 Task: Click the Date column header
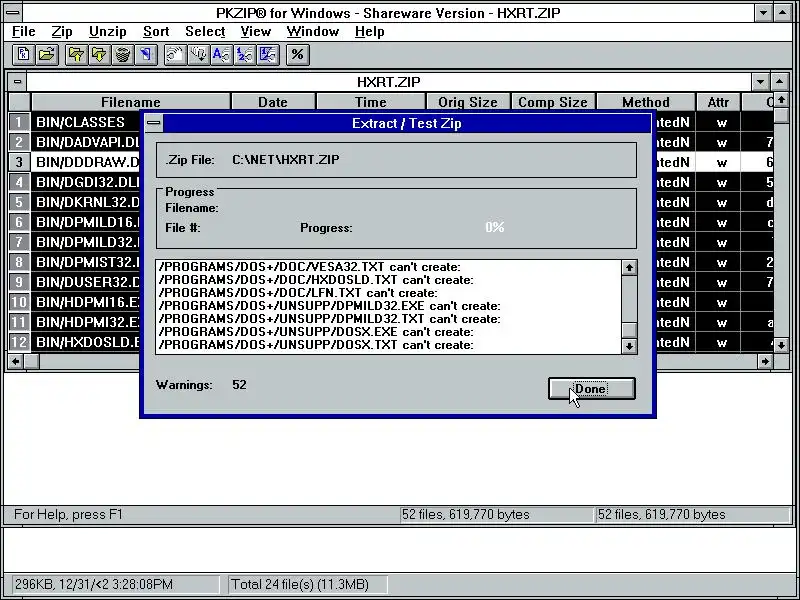(x=273, y=102)
